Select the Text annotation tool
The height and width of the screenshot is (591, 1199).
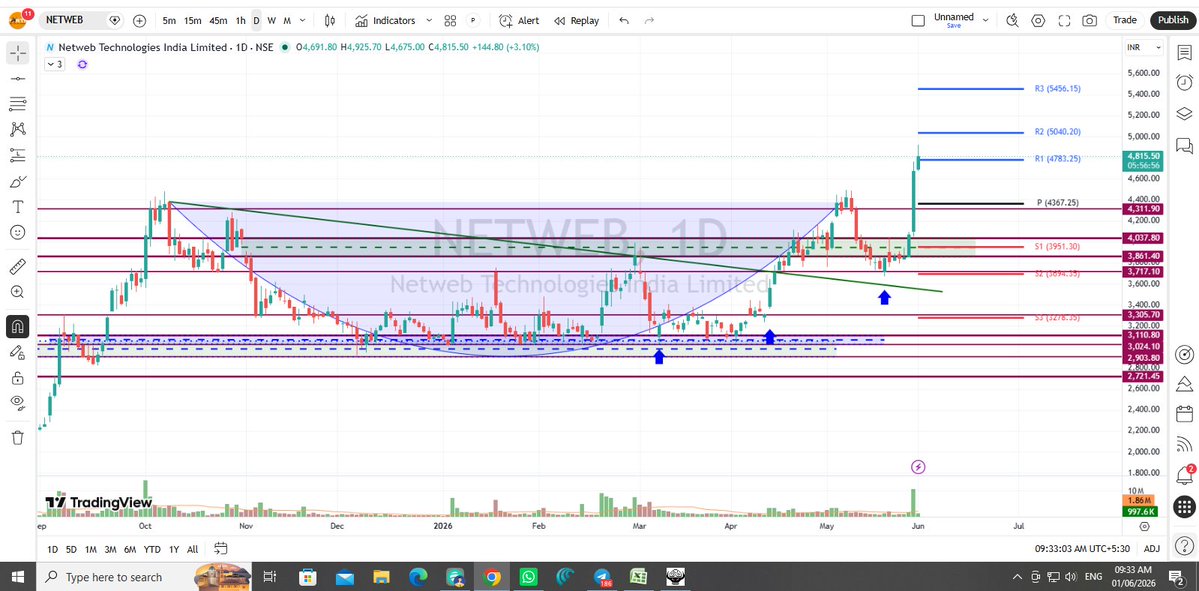coord(18,206)
